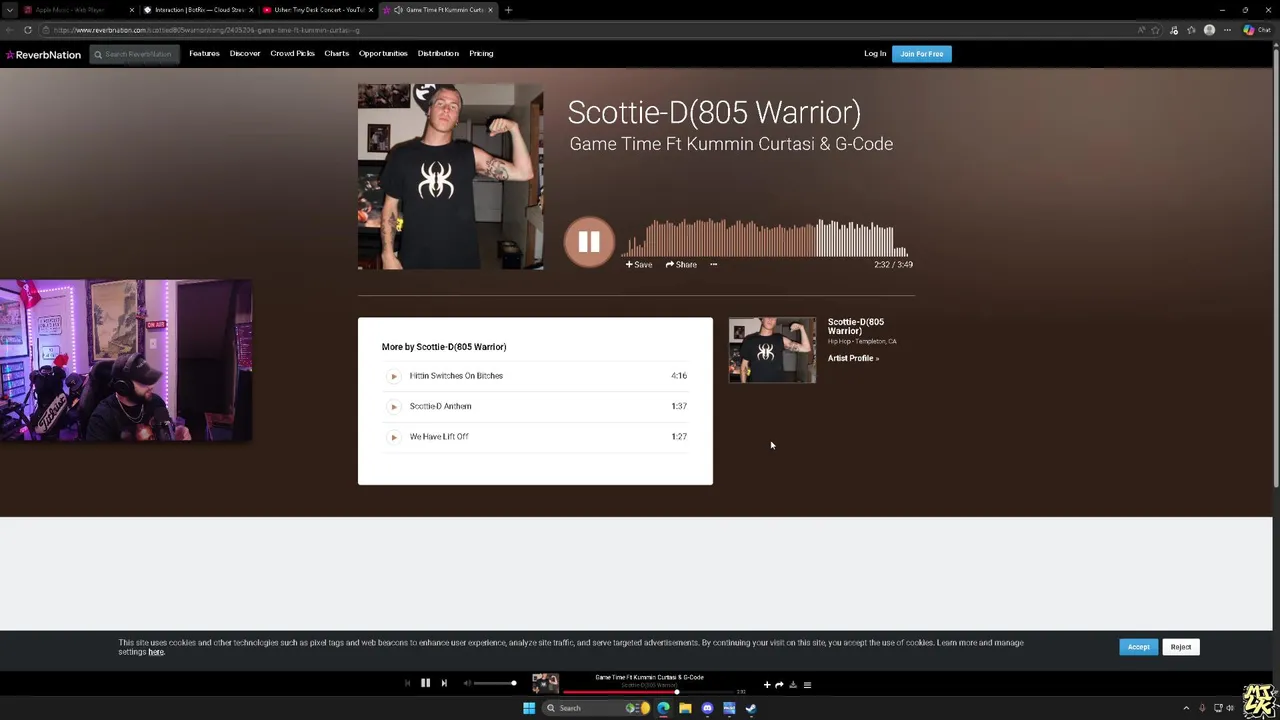Open the Distribution menu
The width and height of the screenshot is (1280, 720).
pyautogui.click(x=438, y=53)
